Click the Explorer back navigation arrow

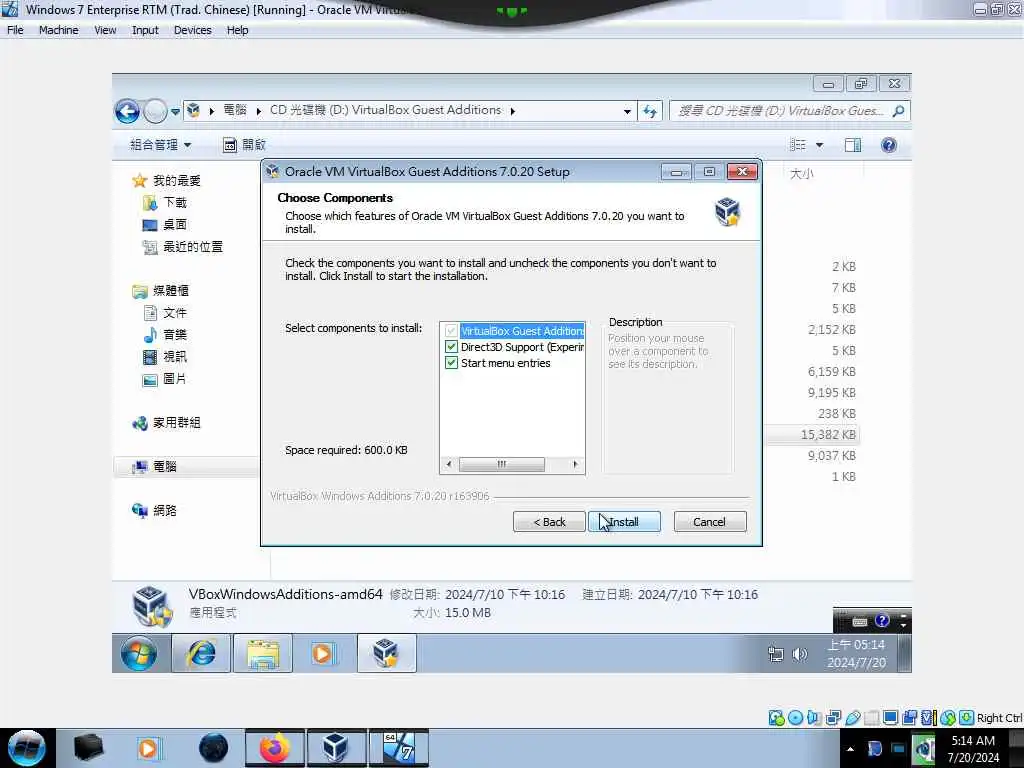[x=127, y=112]
